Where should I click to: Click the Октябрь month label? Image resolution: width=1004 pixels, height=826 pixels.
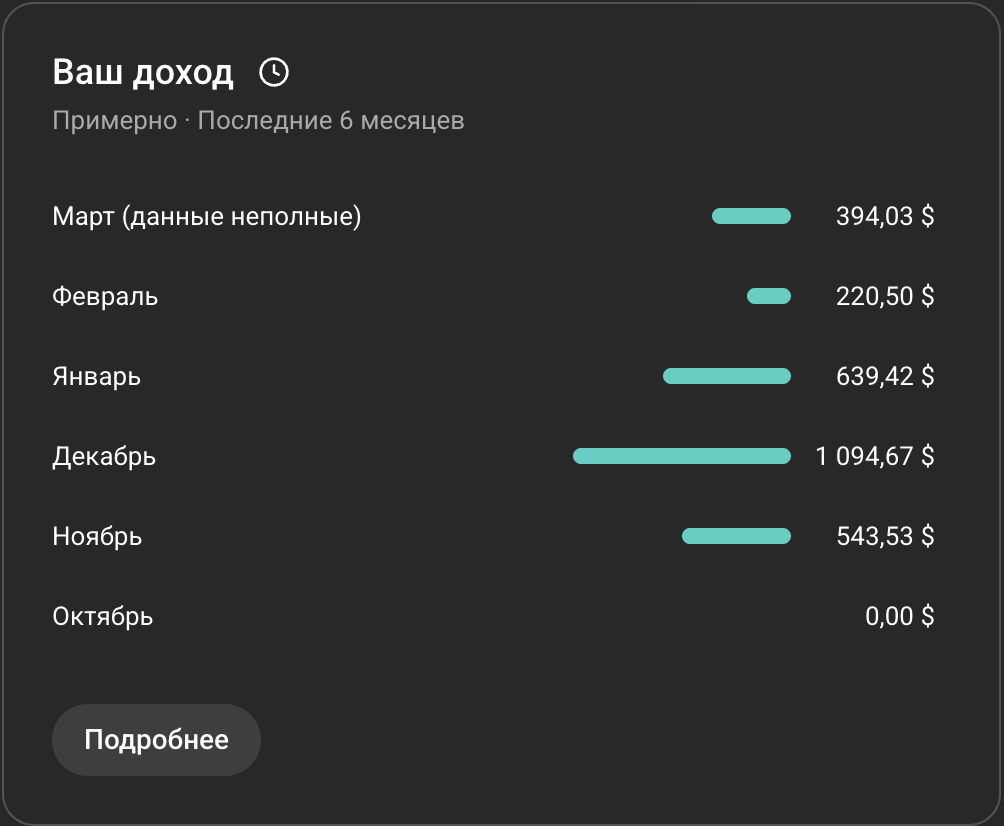point(102,616)
